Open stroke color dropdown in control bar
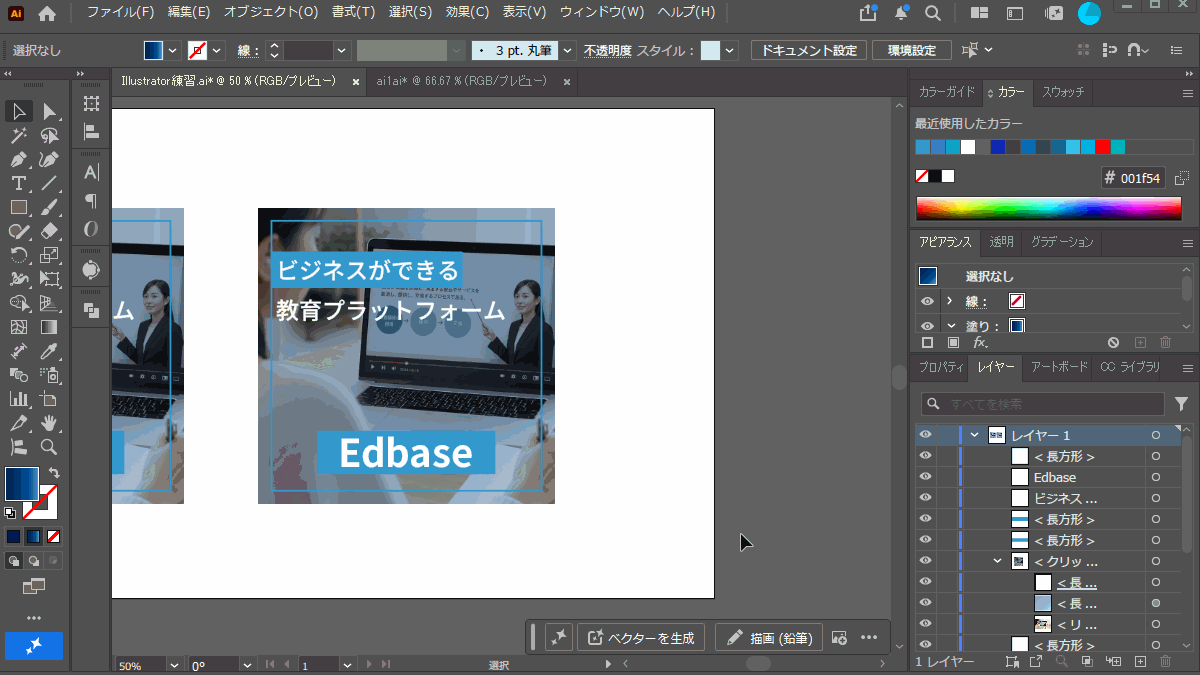1200x675 pixels. click(x=217, y=50)
